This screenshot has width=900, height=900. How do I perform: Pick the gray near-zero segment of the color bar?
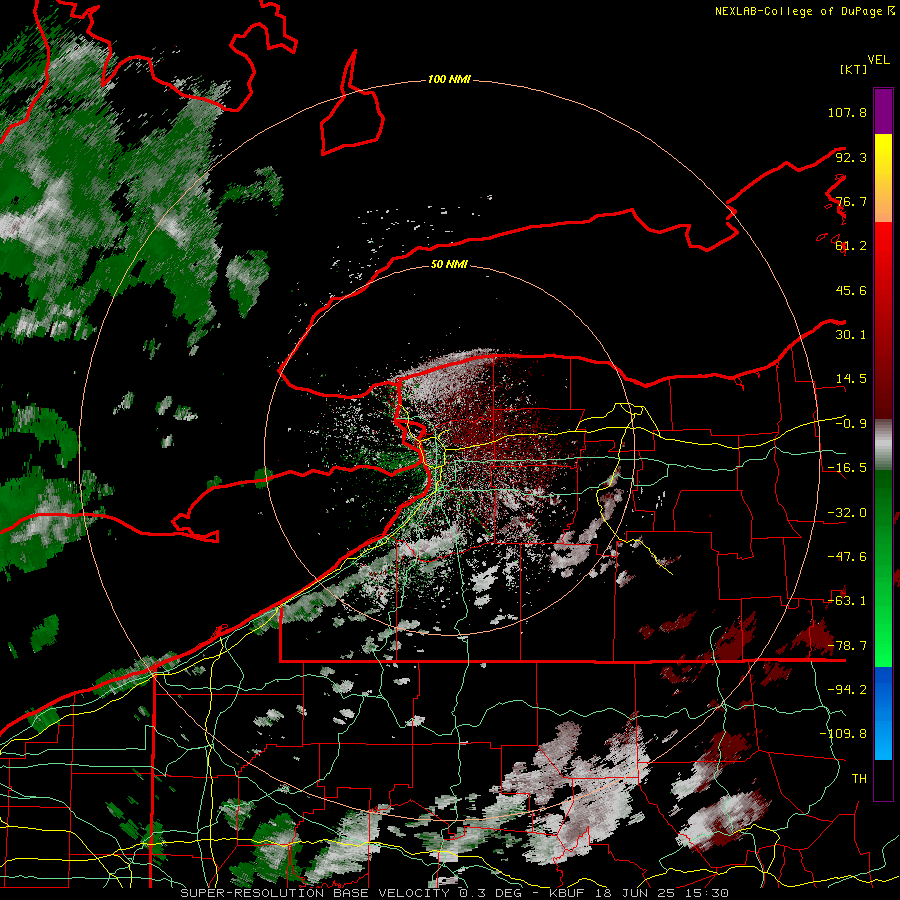pyautogui.click(x=883, y=445)
